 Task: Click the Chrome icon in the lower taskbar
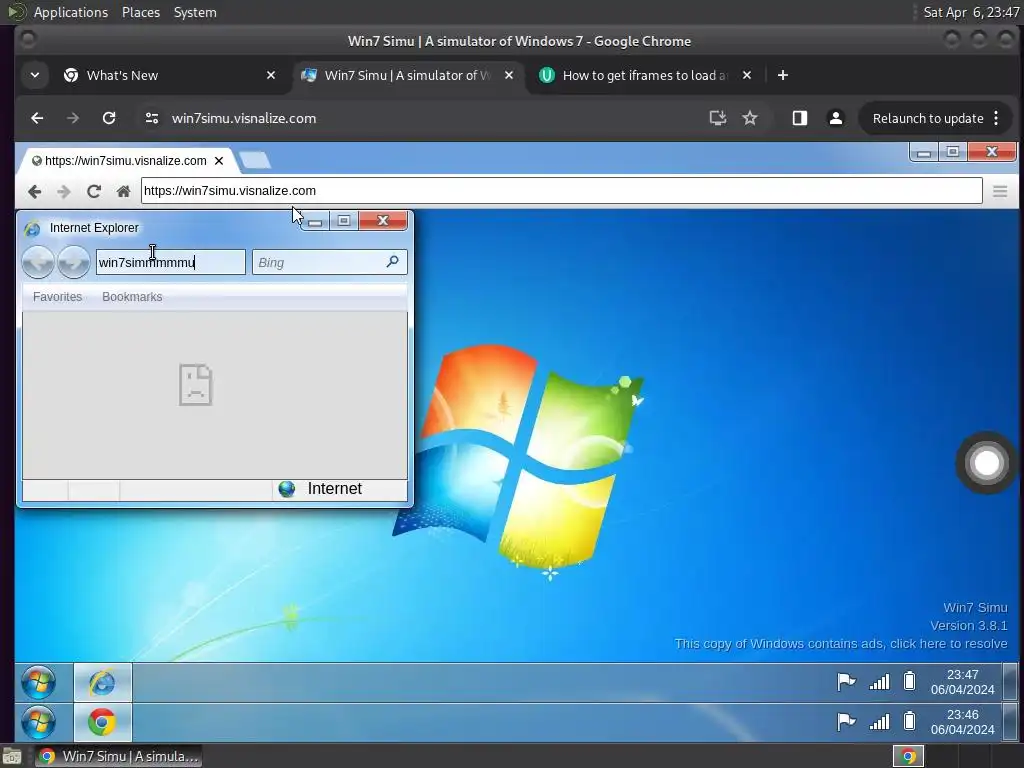click(x=103, y=722)
